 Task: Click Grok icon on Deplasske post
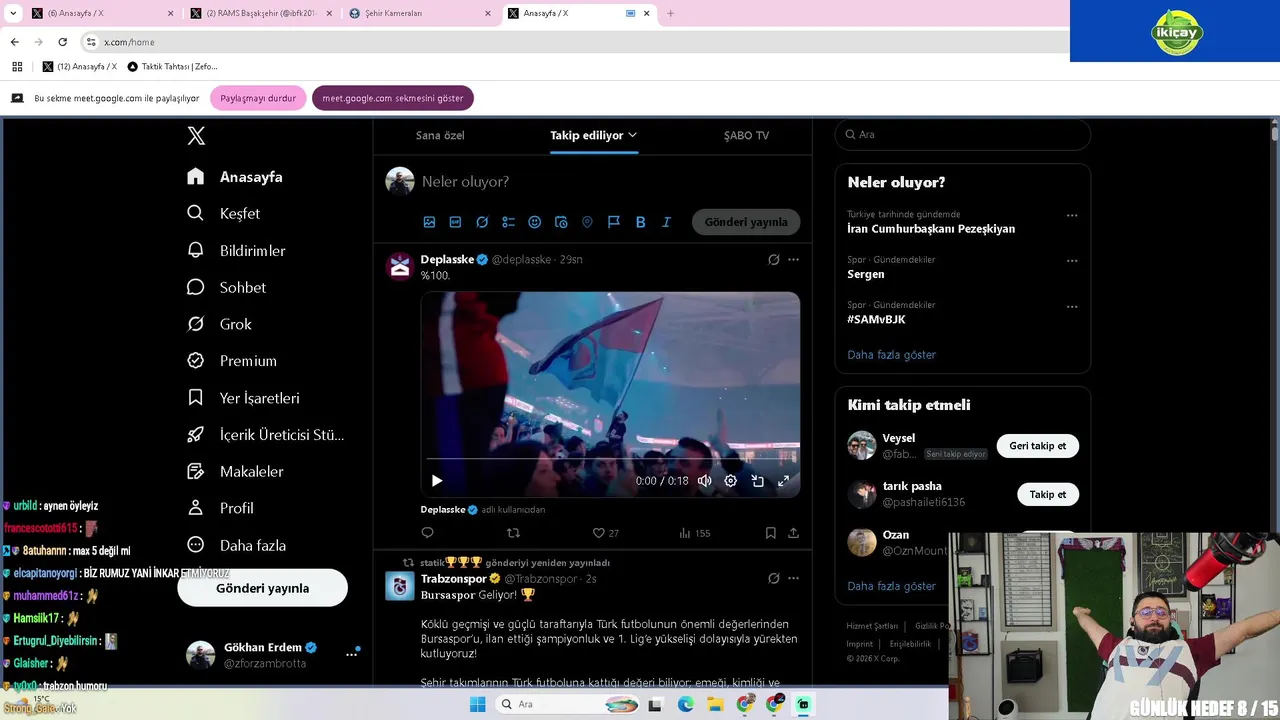(x=773, y=259)
